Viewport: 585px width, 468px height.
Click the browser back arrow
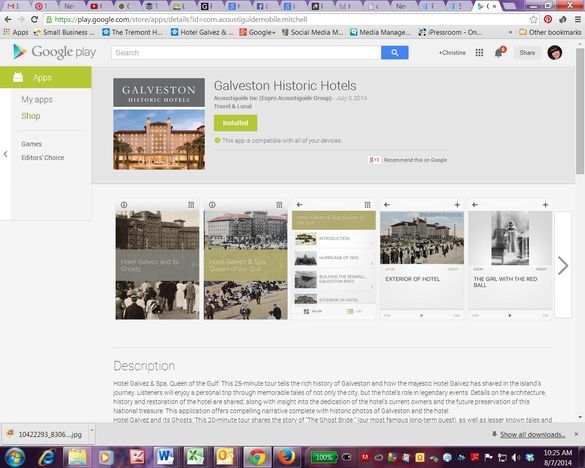click(8, 19)
